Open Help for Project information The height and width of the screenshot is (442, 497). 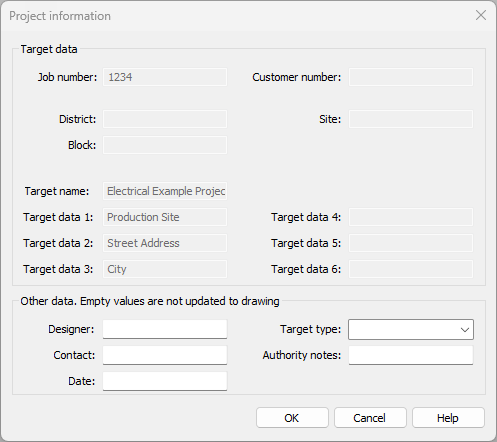(448, 417)
